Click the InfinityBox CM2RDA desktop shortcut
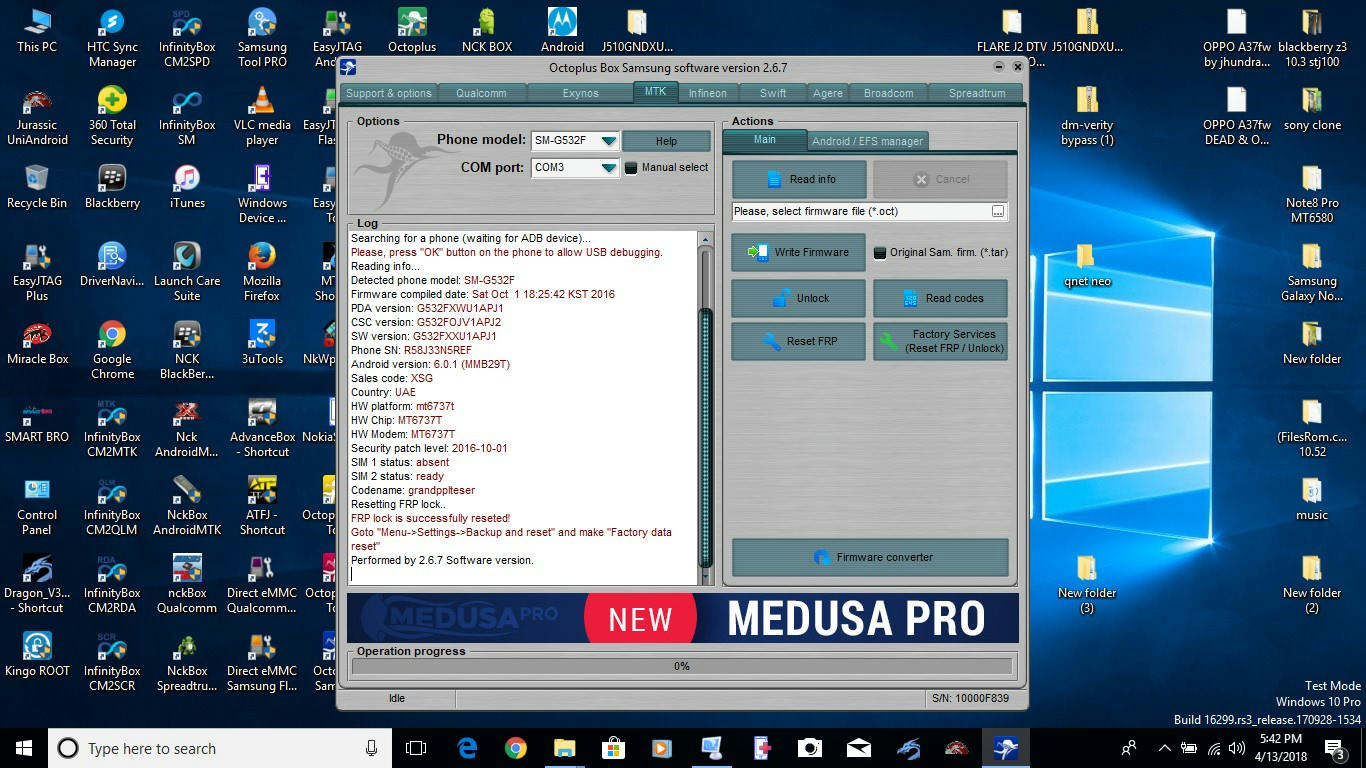Viewport: 1366px width, 768px height. click(112, 585)
